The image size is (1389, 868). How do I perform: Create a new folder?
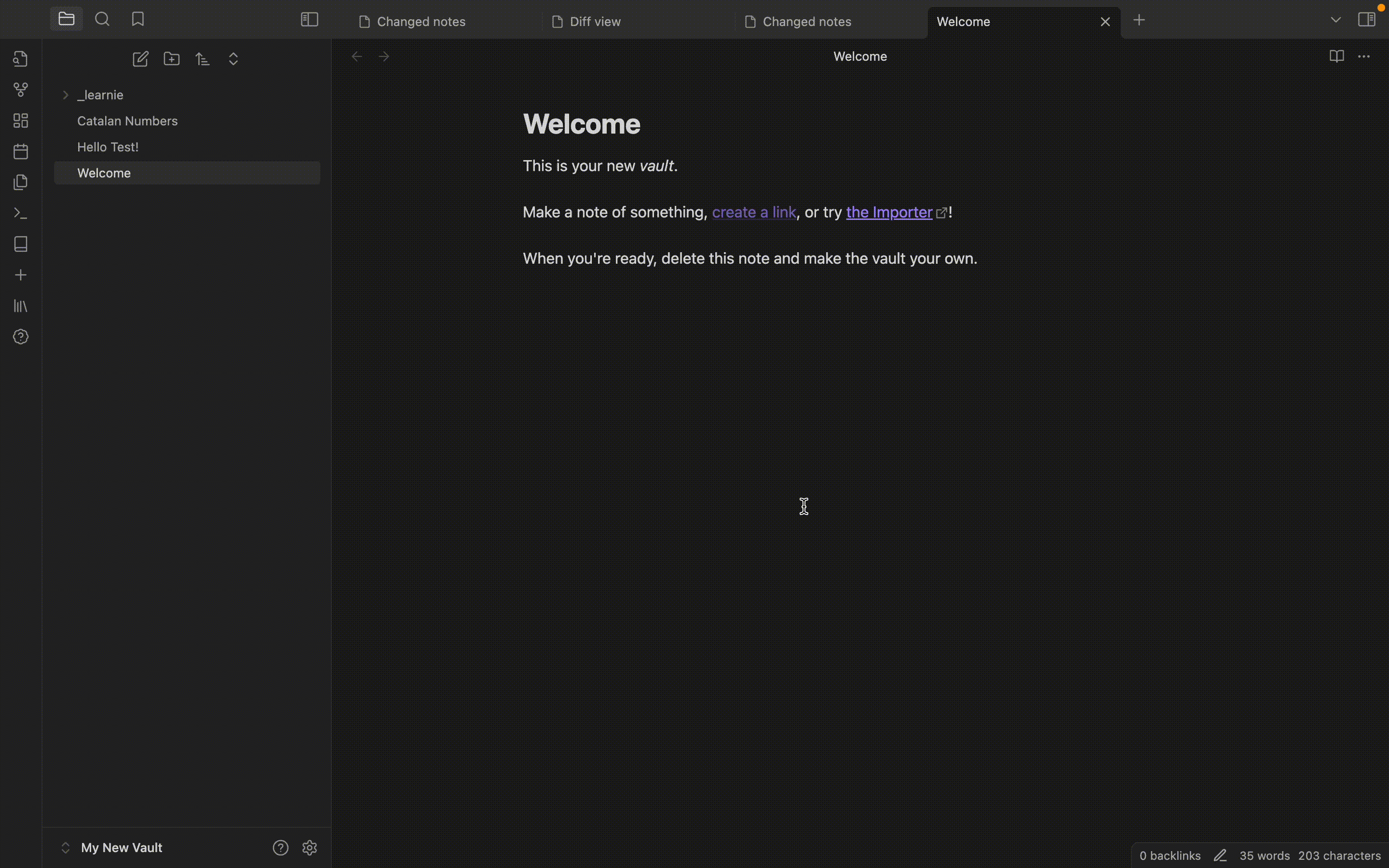coord(172,58)
